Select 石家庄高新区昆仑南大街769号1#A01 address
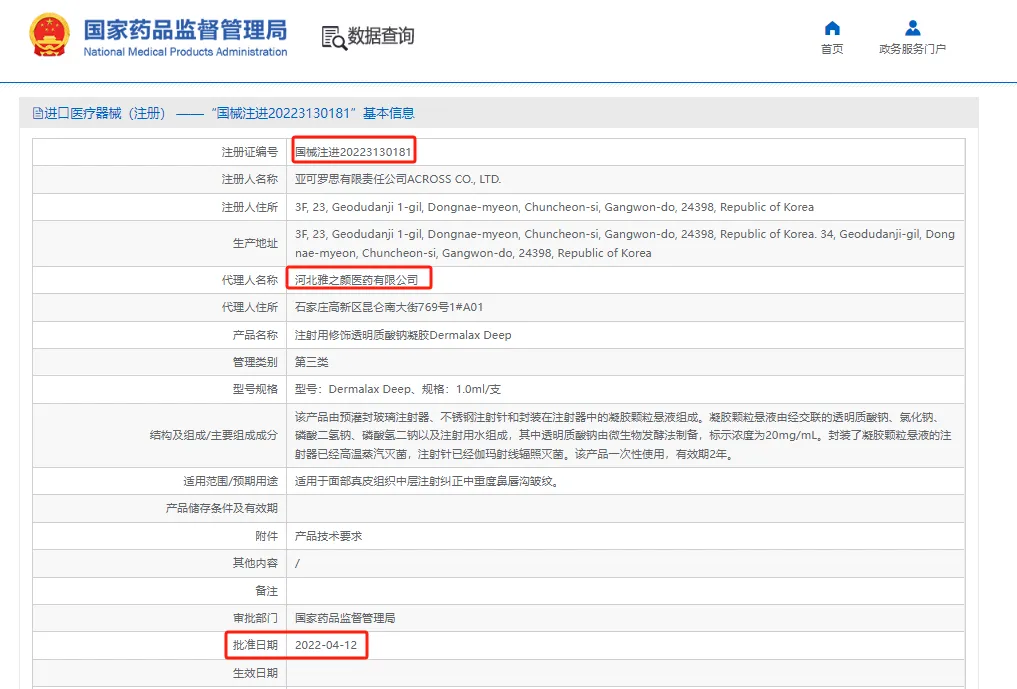The image size is (1017, 689). tap(389, 308)
